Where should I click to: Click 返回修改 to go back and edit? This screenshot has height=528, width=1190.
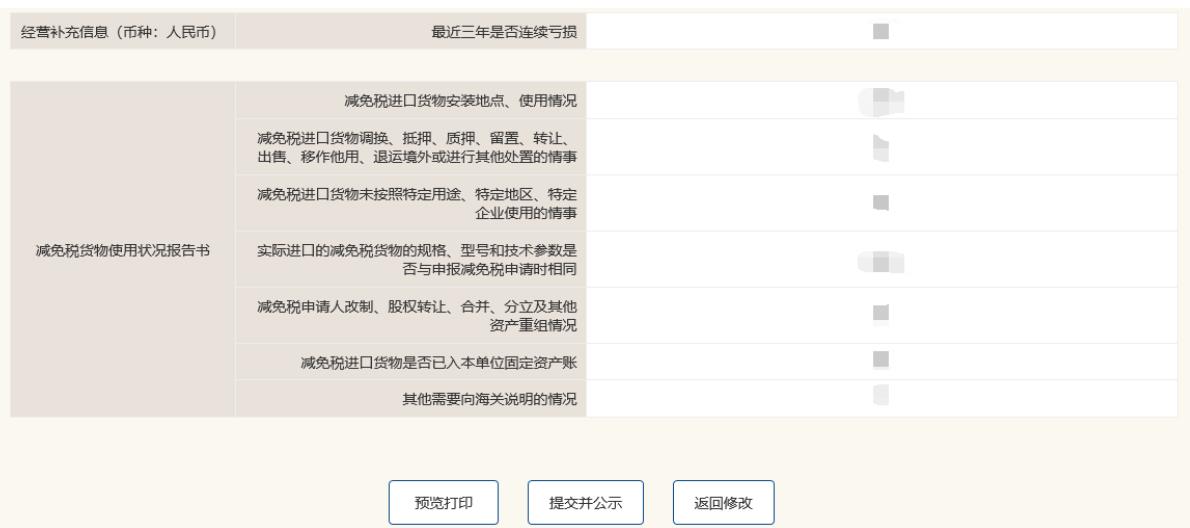tap(723, 502)
